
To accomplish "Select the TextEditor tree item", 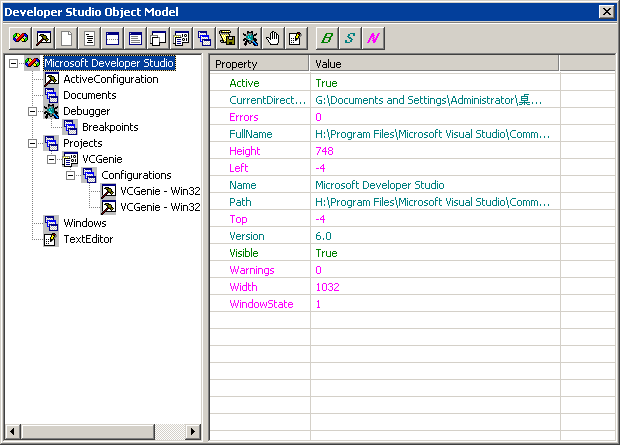I will point(88,239).
